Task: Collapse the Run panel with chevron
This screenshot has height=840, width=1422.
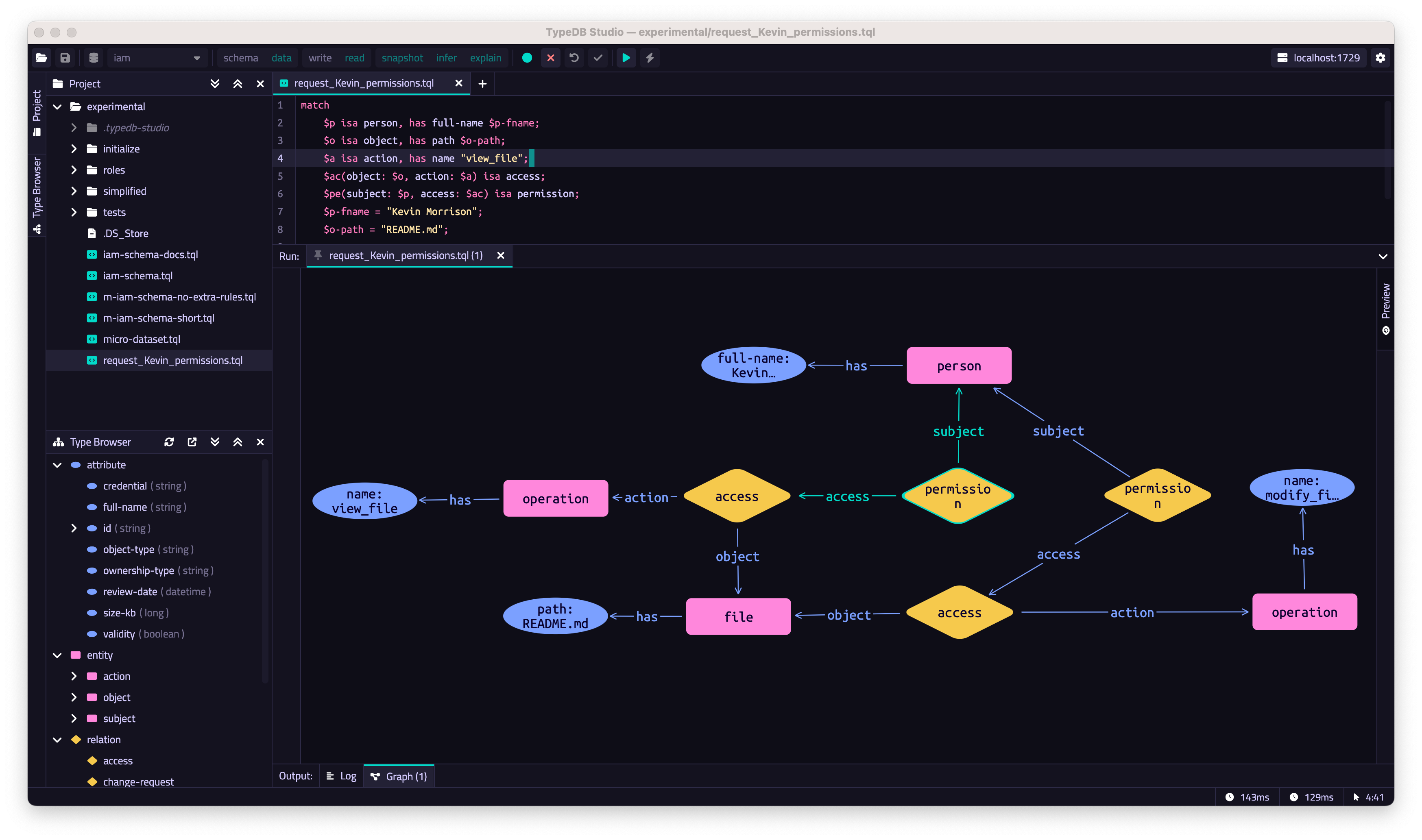Action: click(1383, 257)
